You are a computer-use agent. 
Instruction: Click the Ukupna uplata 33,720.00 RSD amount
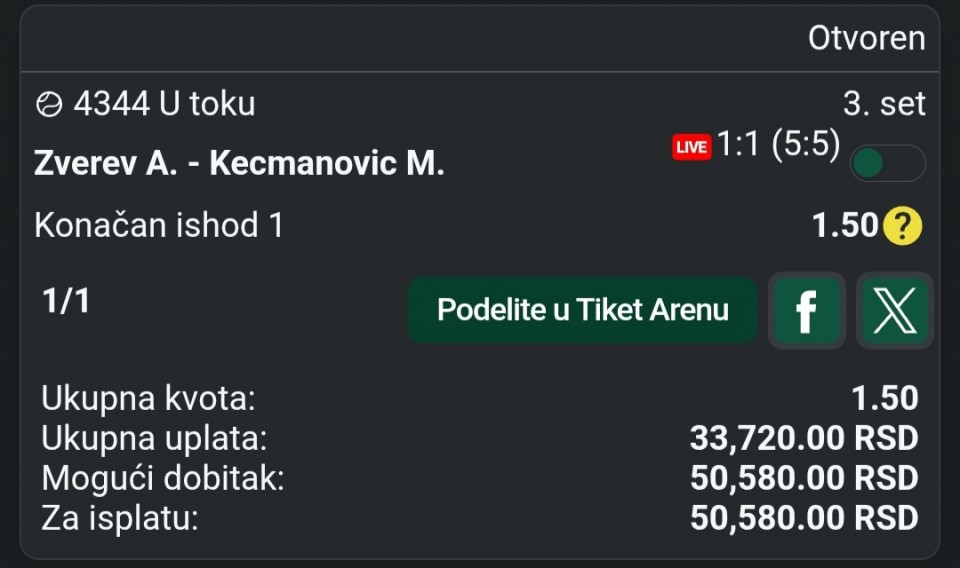[x=803, y=438]
